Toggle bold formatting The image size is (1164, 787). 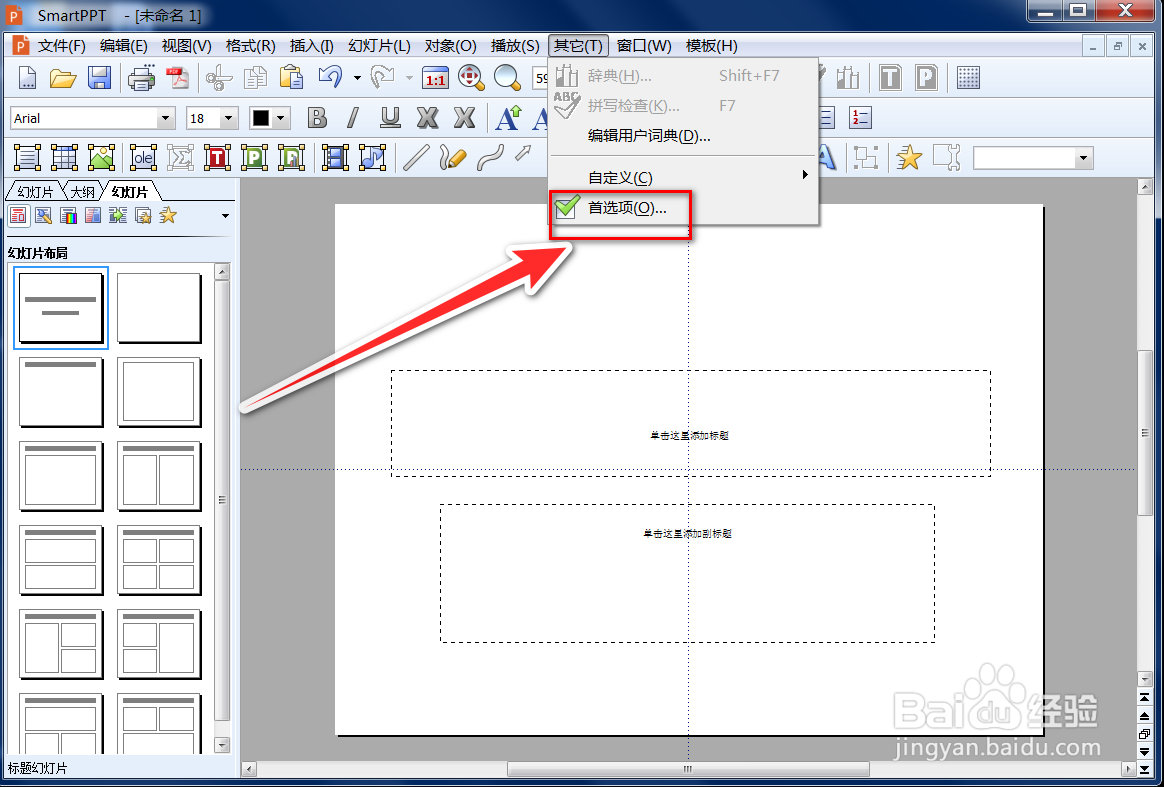click(x=318, y=117)
